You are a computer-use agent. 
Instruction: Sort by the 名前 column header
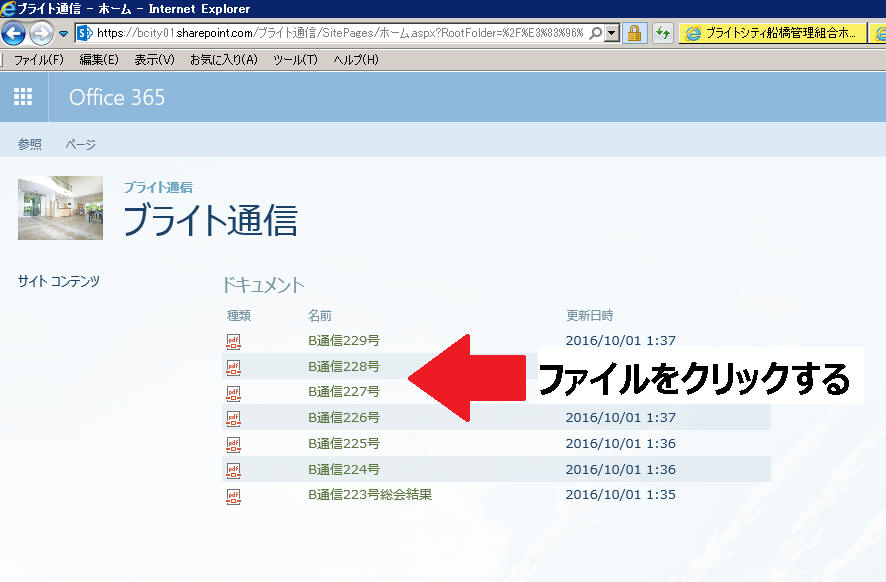[x=320, y=315]
